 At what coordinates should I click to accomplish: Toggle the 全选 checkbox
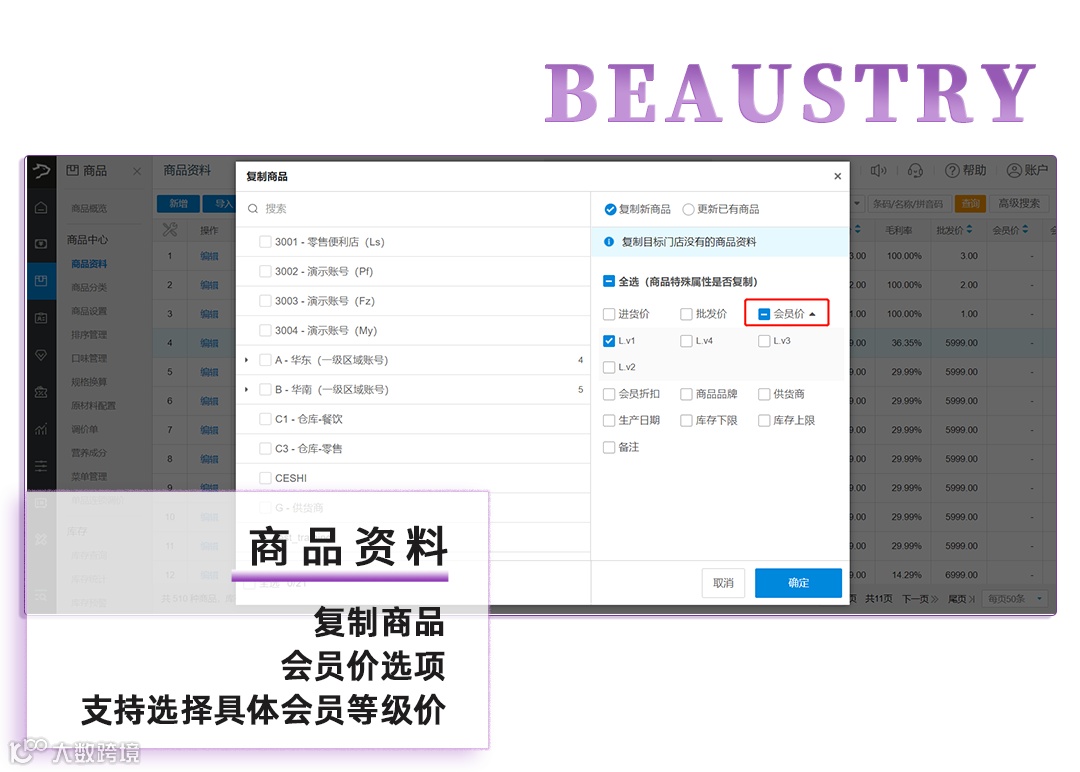pos(609,281)
